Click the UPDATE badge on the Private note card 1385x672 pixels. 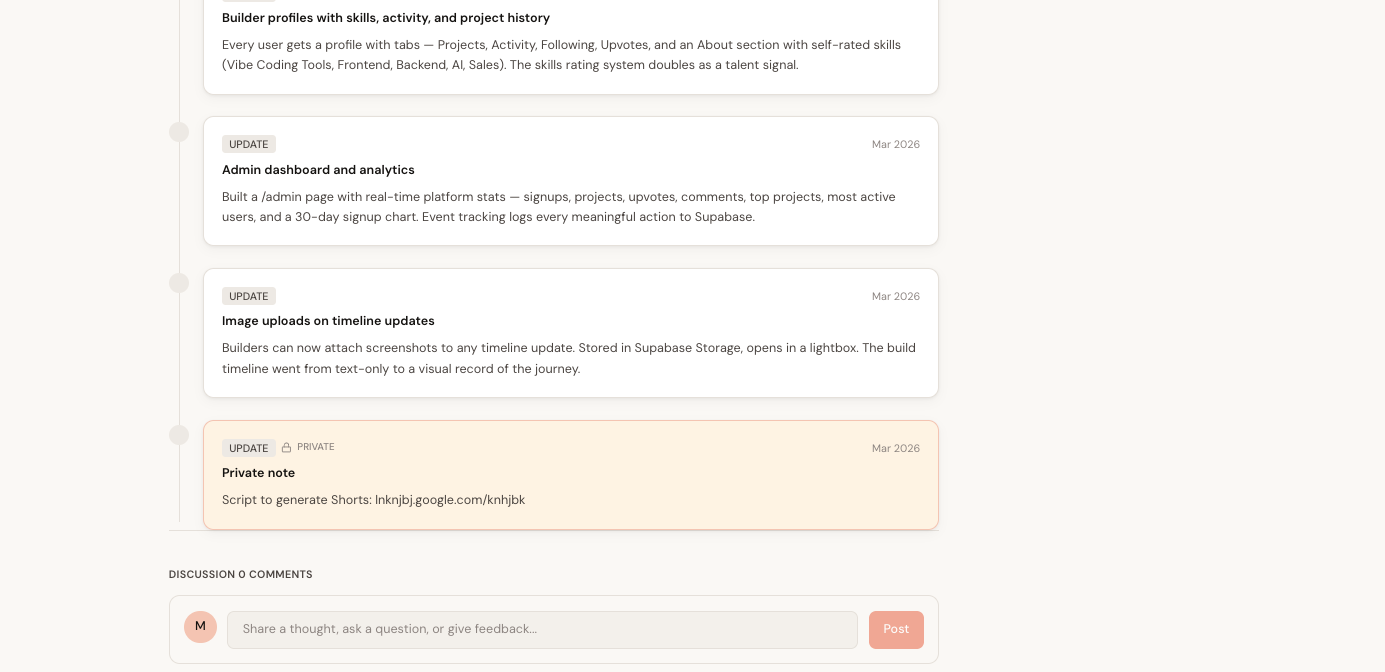[249, 448]
